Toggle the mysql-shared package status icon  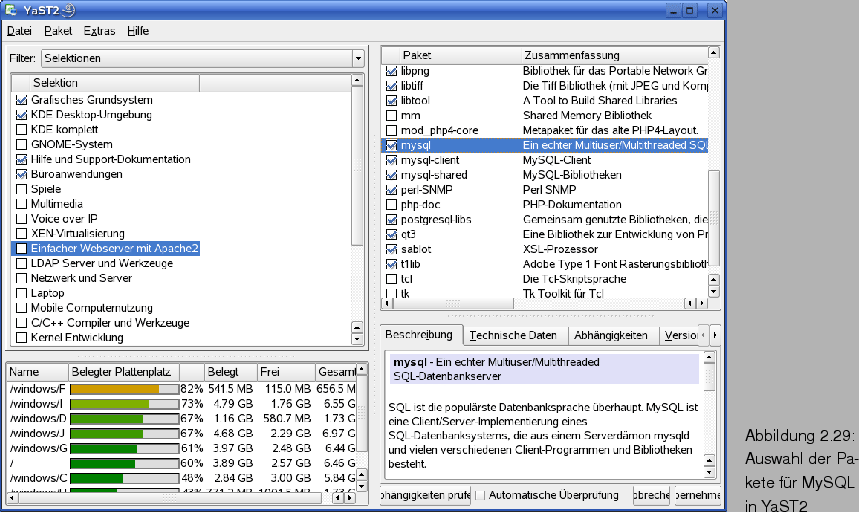(391, 175)
